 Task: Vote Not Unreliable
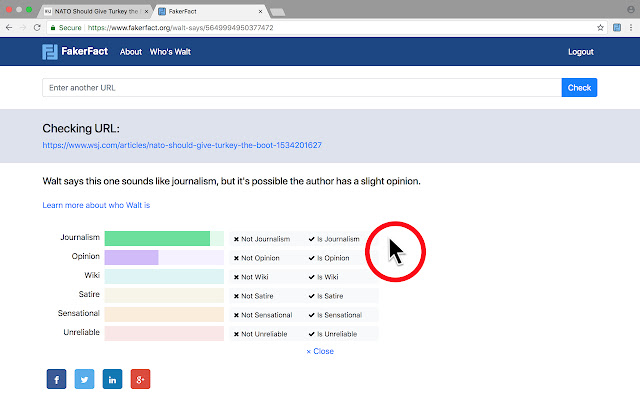point(260,334)
